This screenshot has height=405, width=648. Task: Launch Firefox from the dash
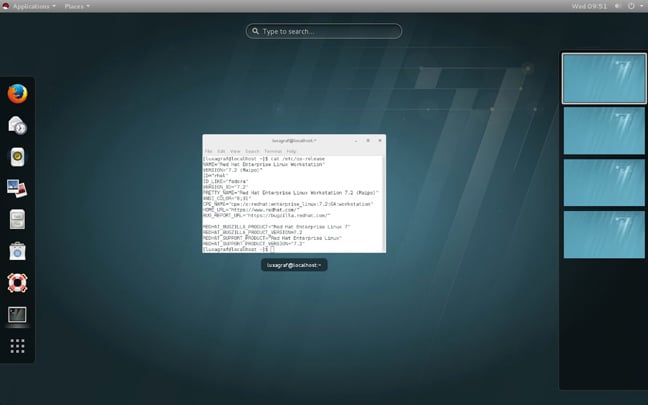coord(17,94)
